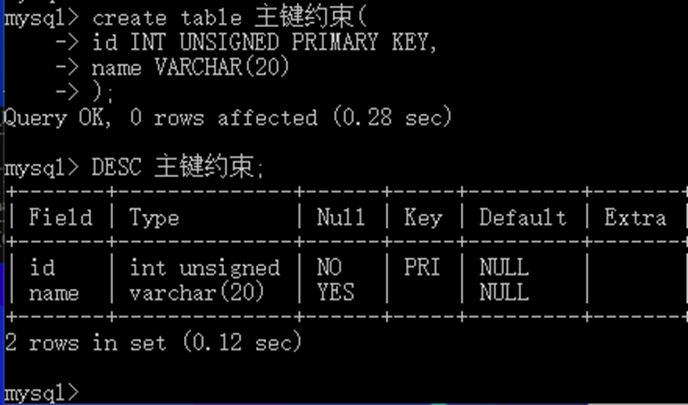Click 'int unsigned' type value
The width and height of the screenshot is (688, 405).
coord(204,268)
